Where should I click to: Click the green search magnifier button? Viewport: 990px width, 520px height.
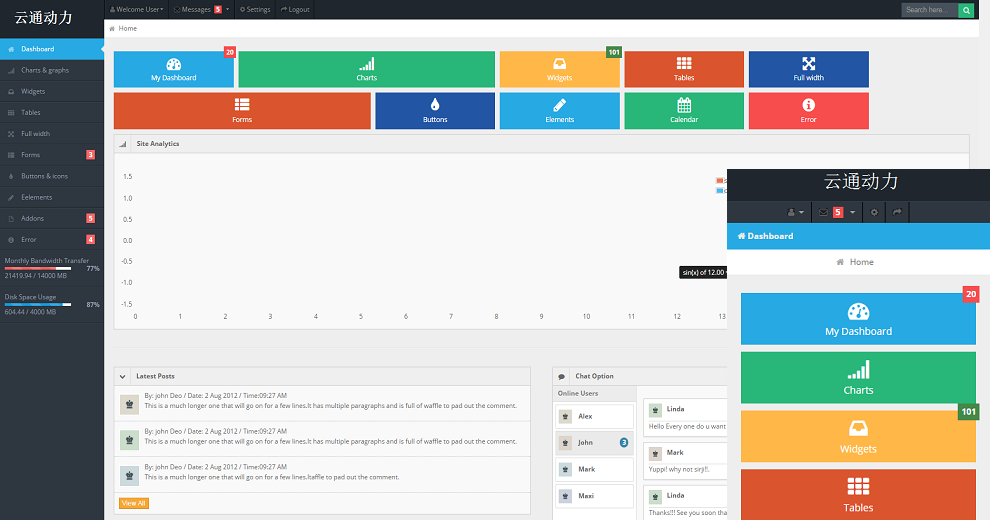coord(966,10)
